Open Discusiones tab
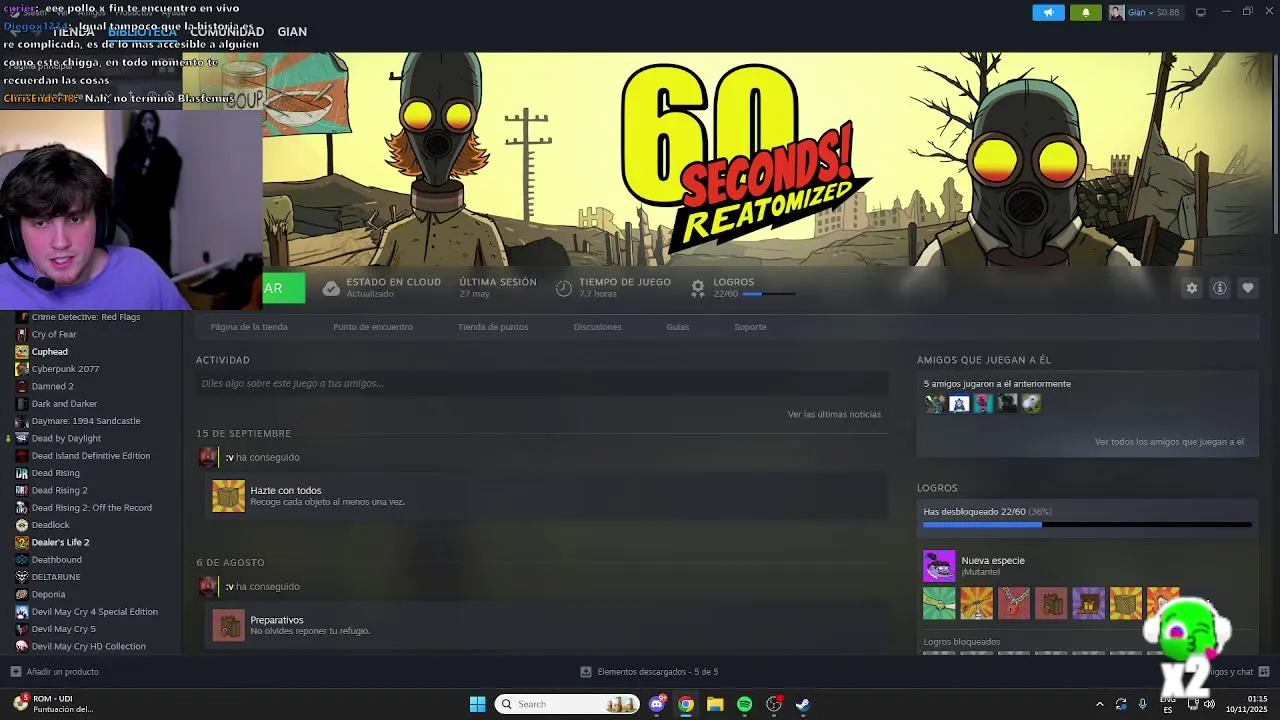The image size is (1280, 720). coord(598,327)
